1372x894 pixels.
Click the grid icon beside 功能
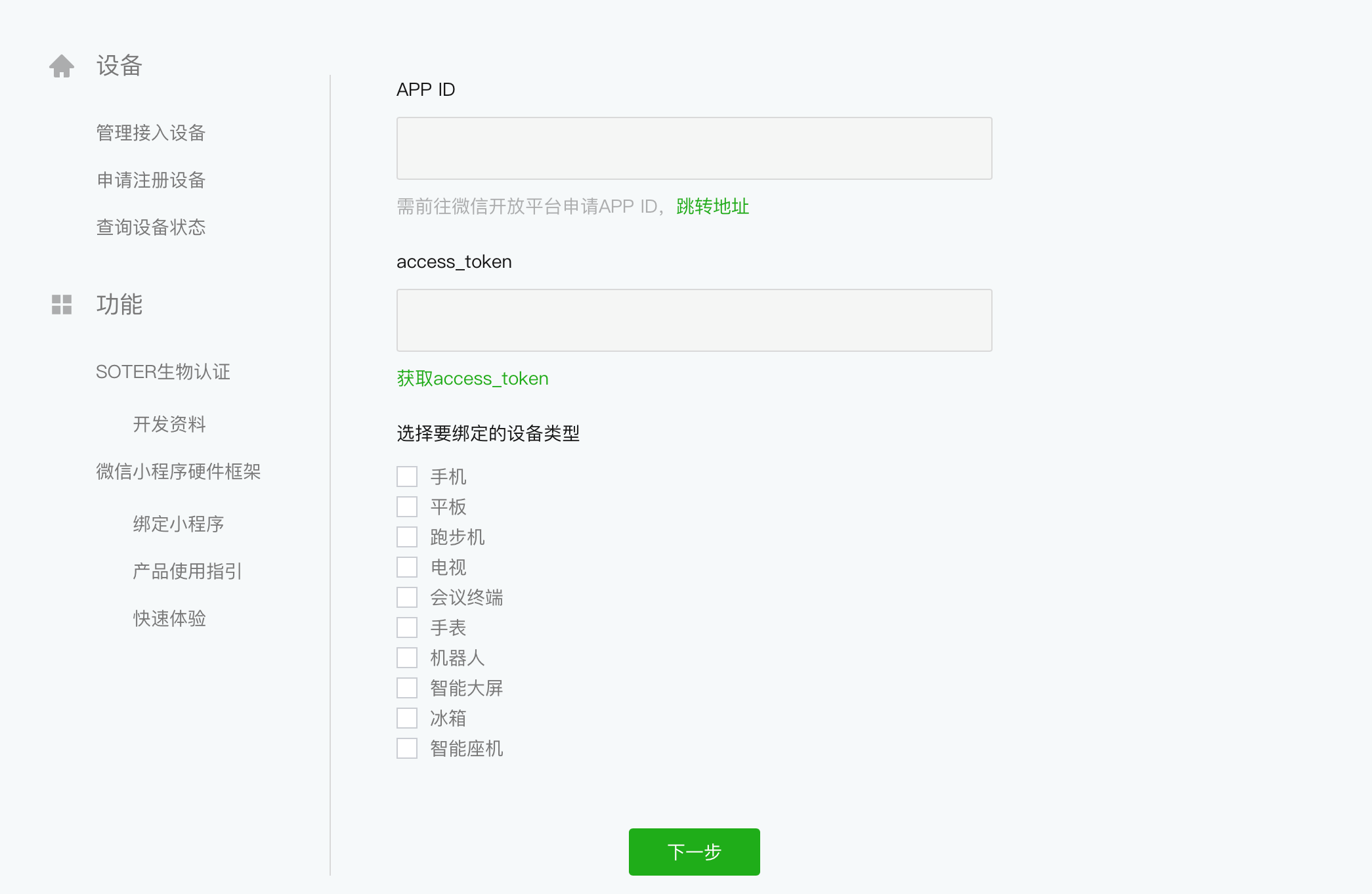62,305
